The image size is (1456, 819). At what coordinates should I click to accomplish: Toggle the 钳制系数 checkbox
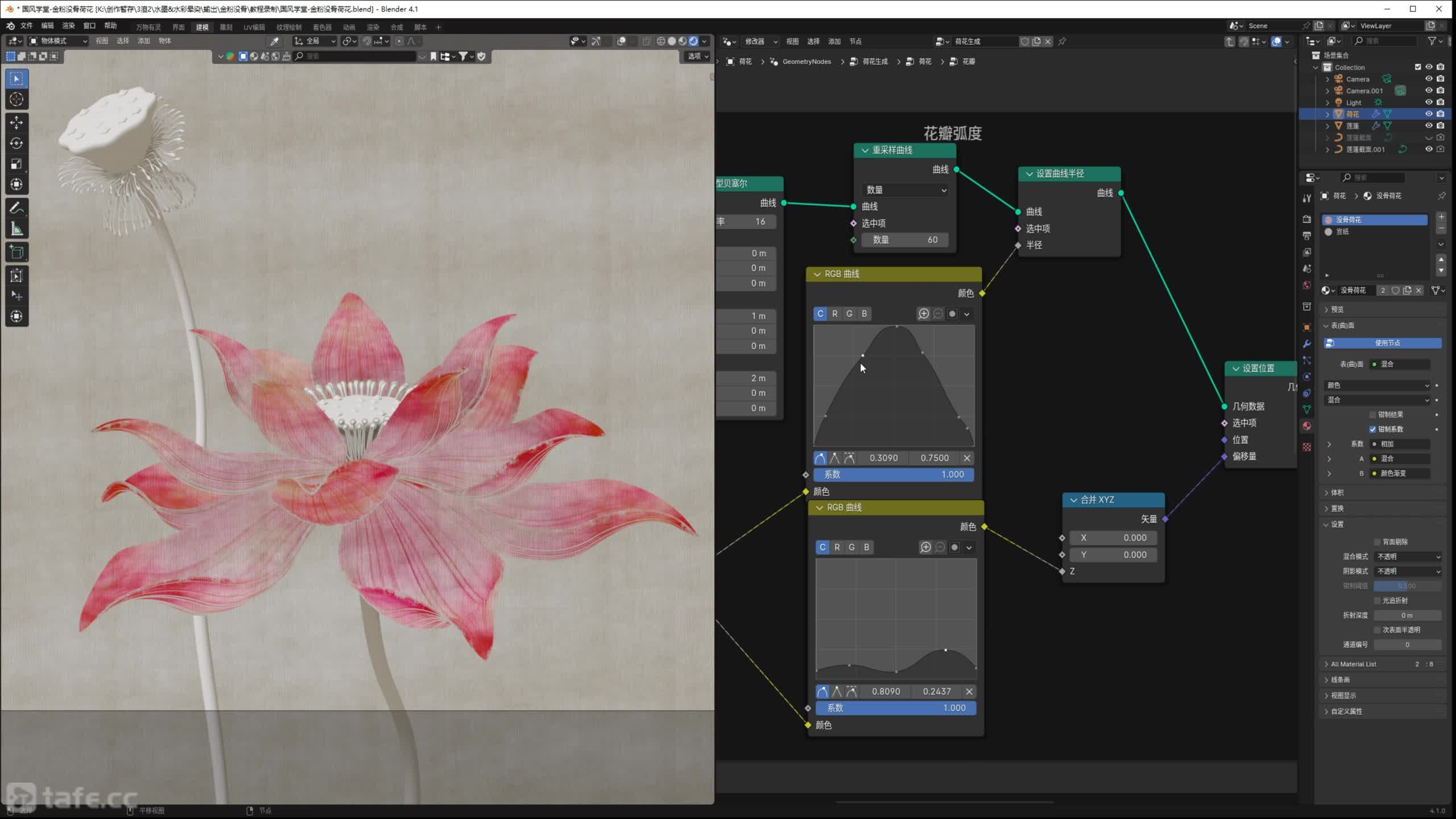tap(1372, 429)
